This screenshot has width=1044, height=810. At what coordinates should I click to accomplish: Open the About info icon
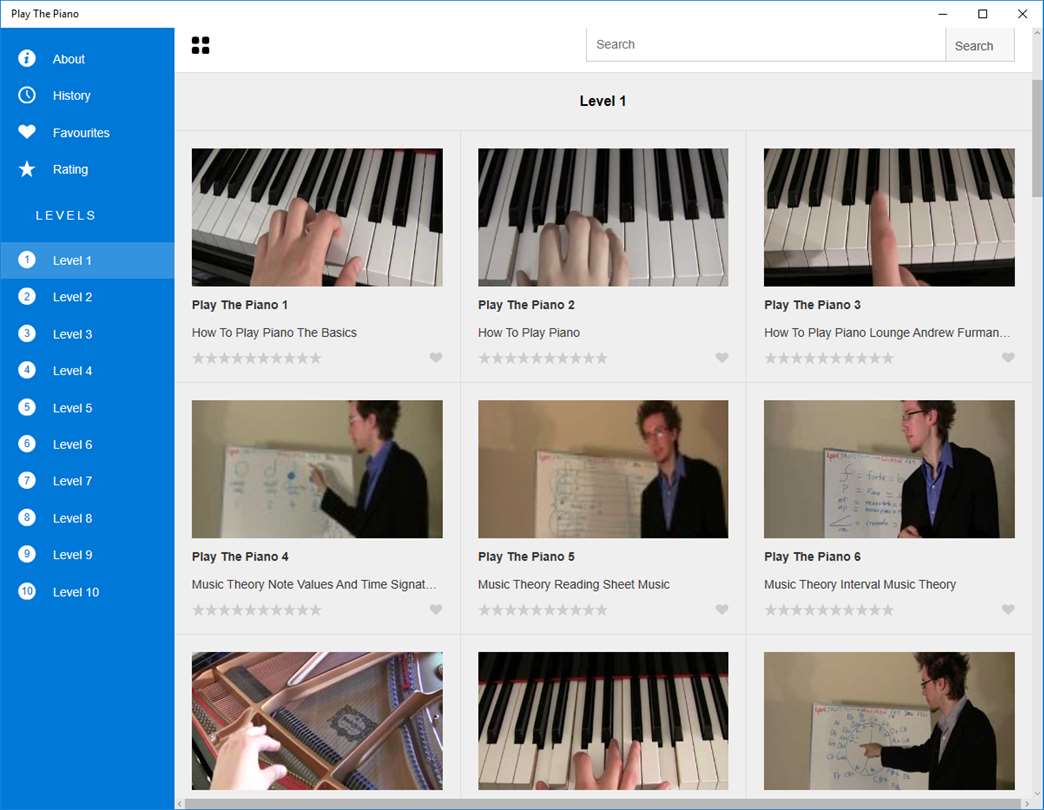(27, 59)
